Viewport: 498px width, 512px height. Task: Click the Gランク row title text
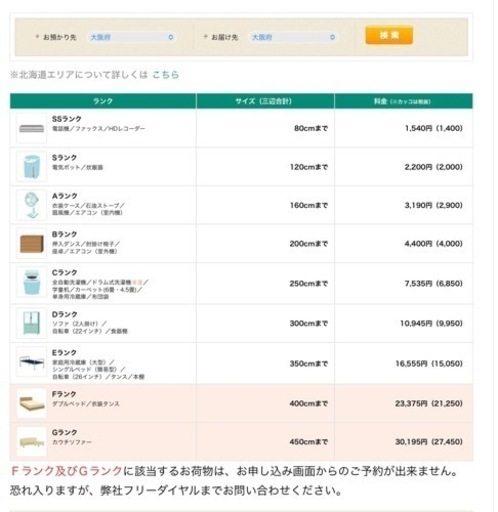tap(64, 432)
